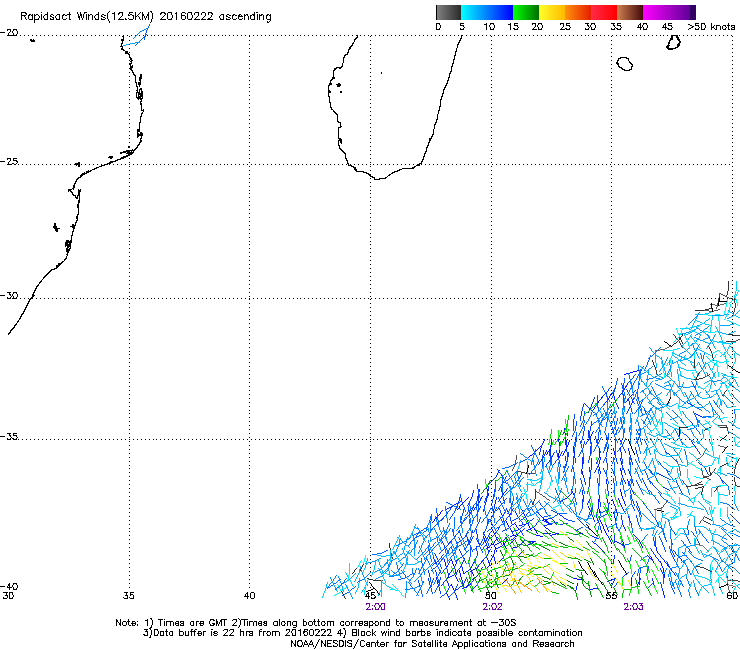
Task: Click the '5' label under the color legend
Action: click(x=462, y=27)
